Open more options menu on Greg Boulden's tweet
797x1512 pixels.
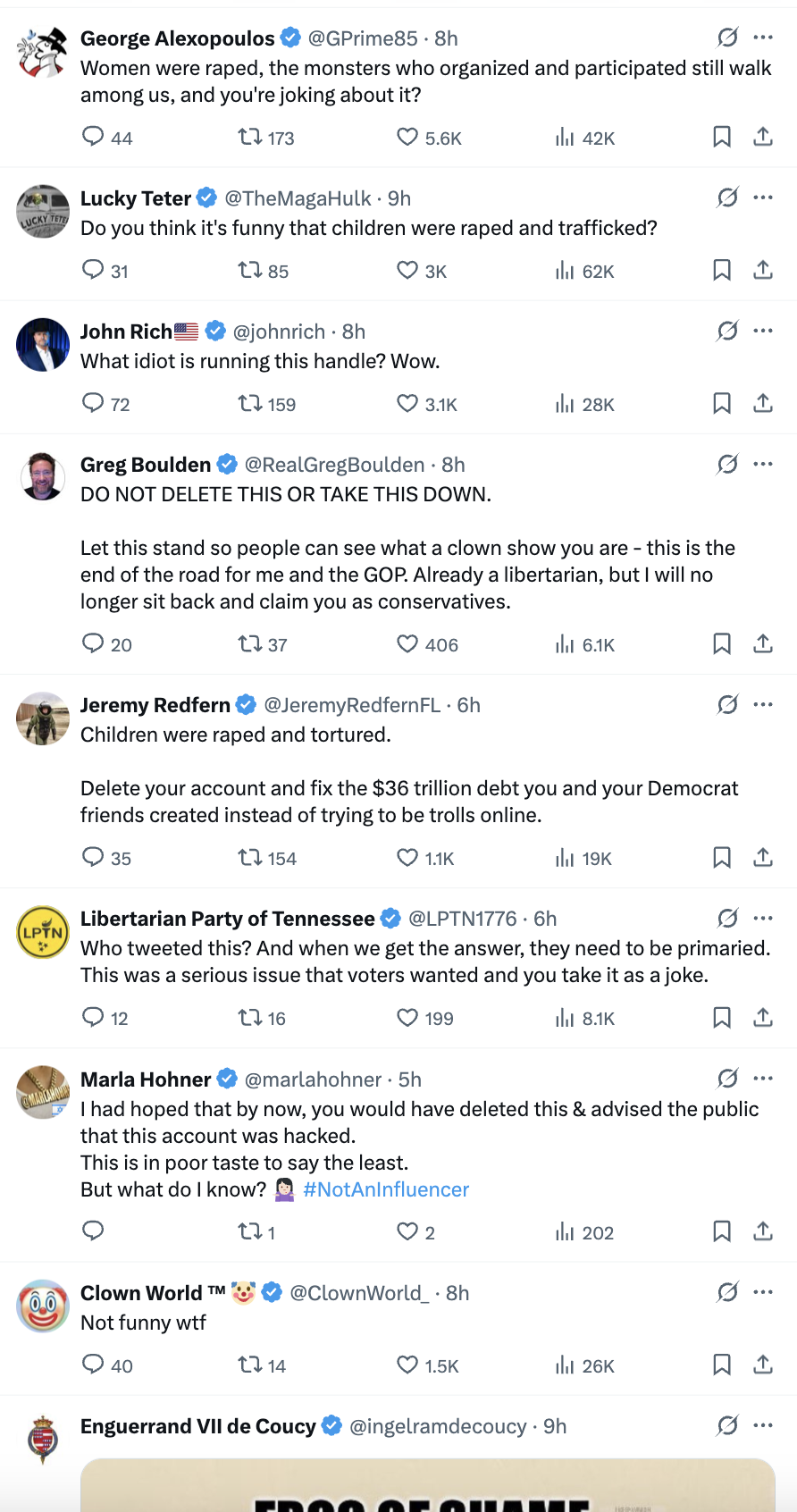point(763,464)
